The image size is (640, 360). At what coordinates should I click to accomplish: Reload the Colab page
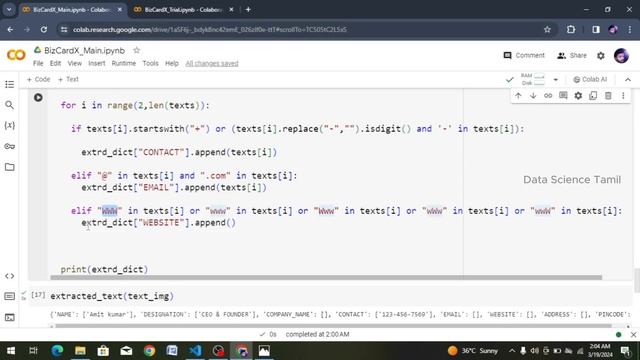pyautogui.click(x=44, y=29)
